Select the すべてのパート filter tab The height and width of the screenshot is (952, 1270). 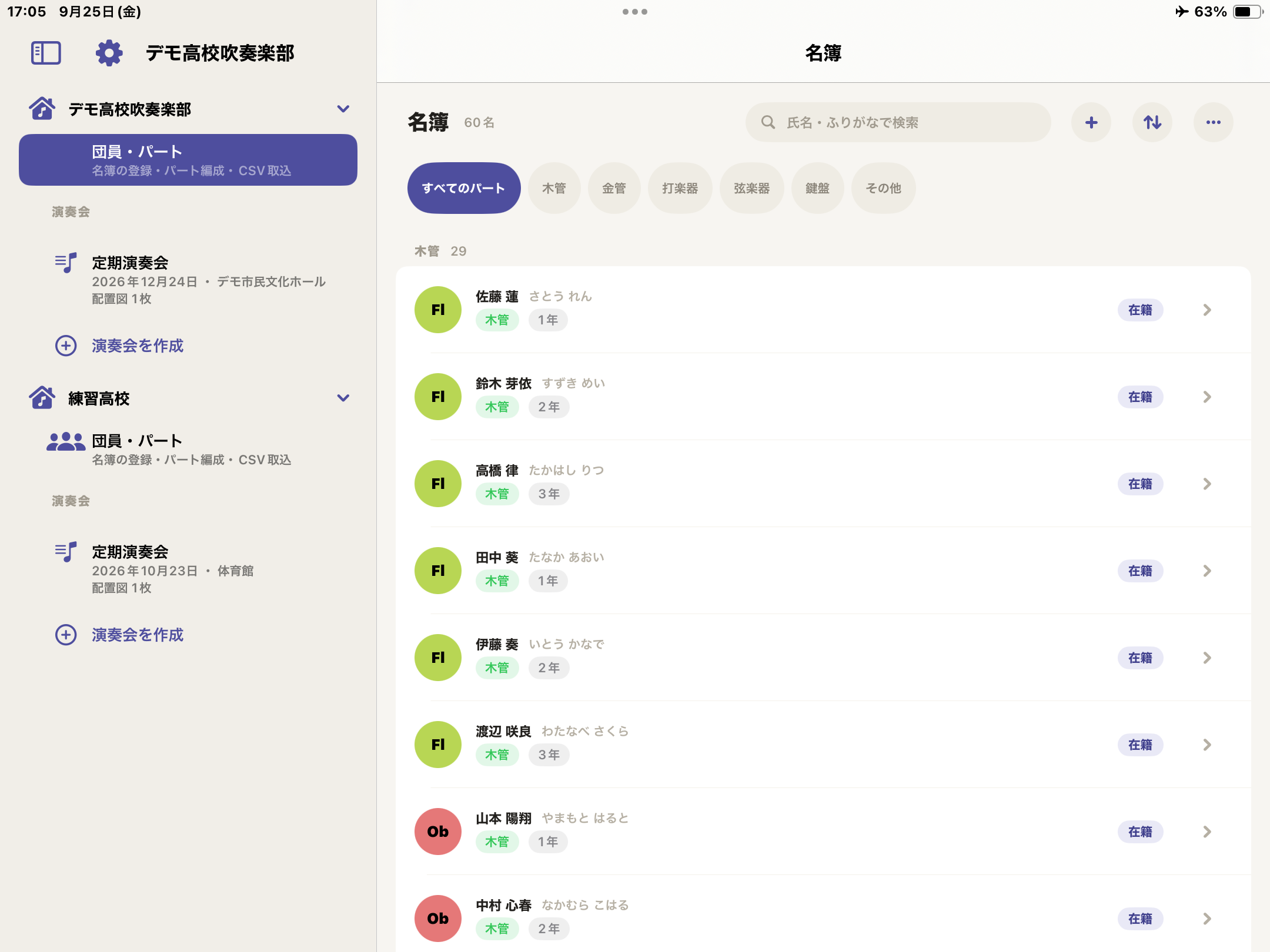[464, 188]
